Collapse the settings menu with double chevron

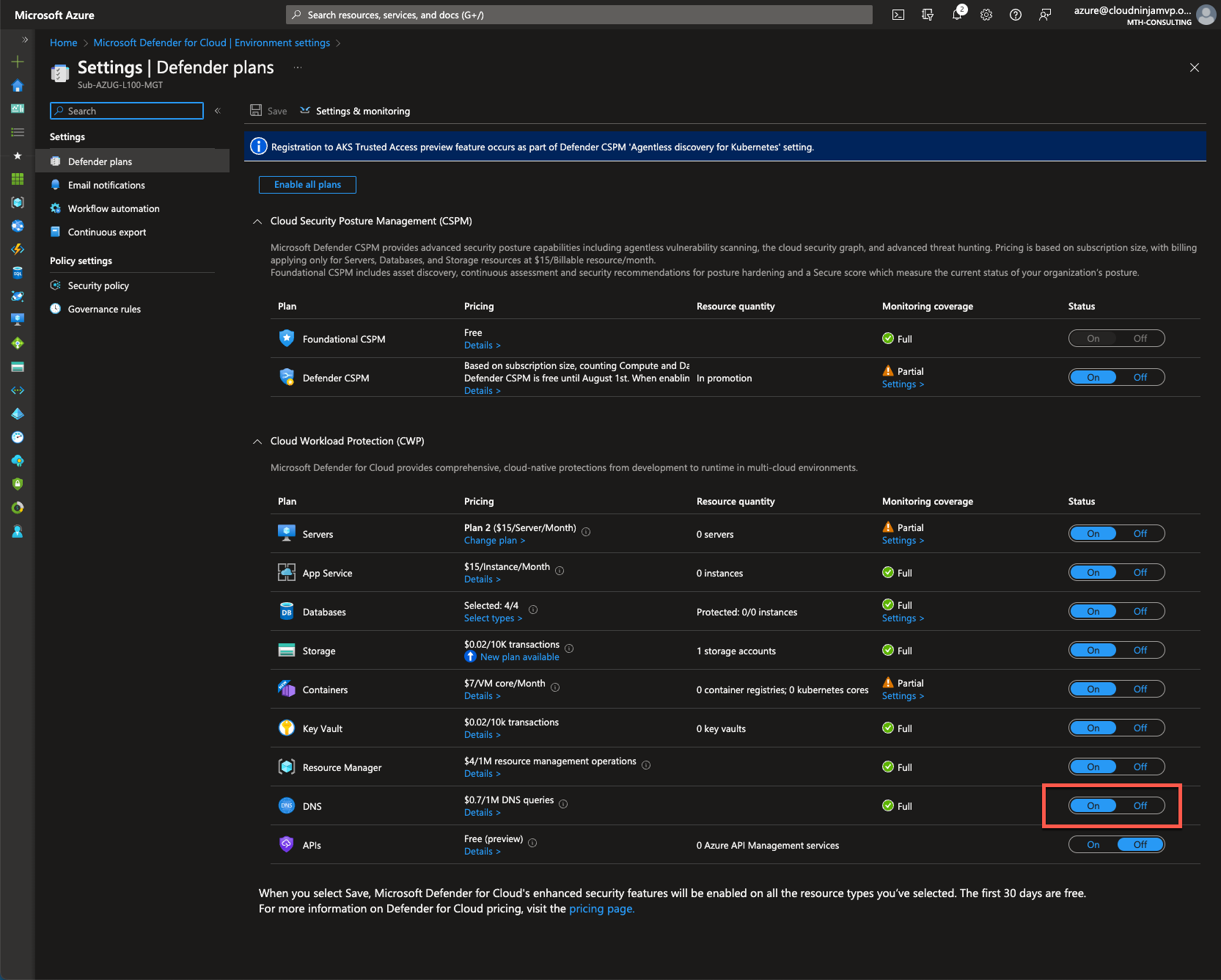tap(218, 111)
